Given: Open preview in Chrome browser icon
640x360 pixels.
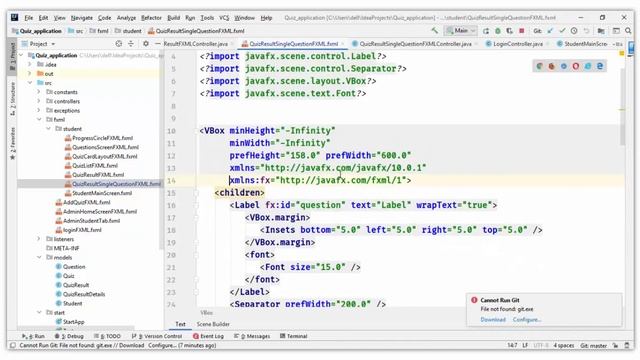Looking at the screenshot, I should (x=540, y=66).
